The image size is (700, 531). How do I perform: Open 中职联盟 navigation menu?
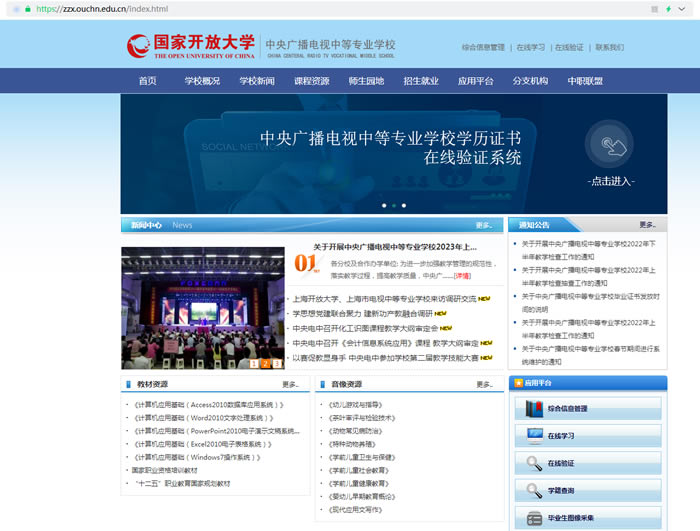pyautogui.click(x=585, y=81)
